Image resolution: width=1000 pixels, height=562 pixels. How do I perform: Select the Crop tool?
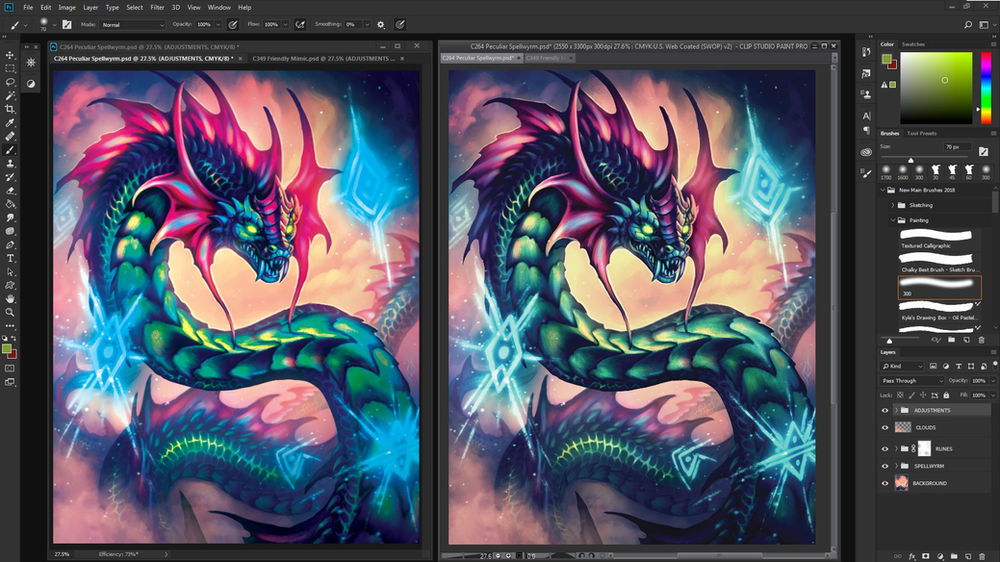coord(10,109)
